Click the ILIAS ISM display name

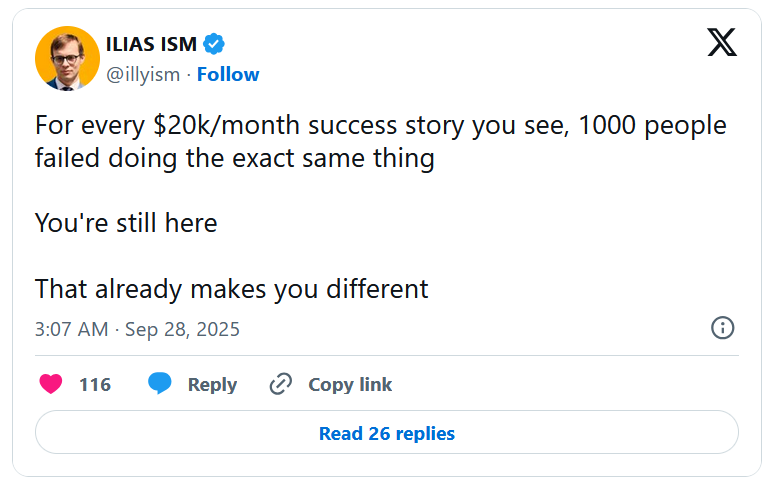point(151,44)
